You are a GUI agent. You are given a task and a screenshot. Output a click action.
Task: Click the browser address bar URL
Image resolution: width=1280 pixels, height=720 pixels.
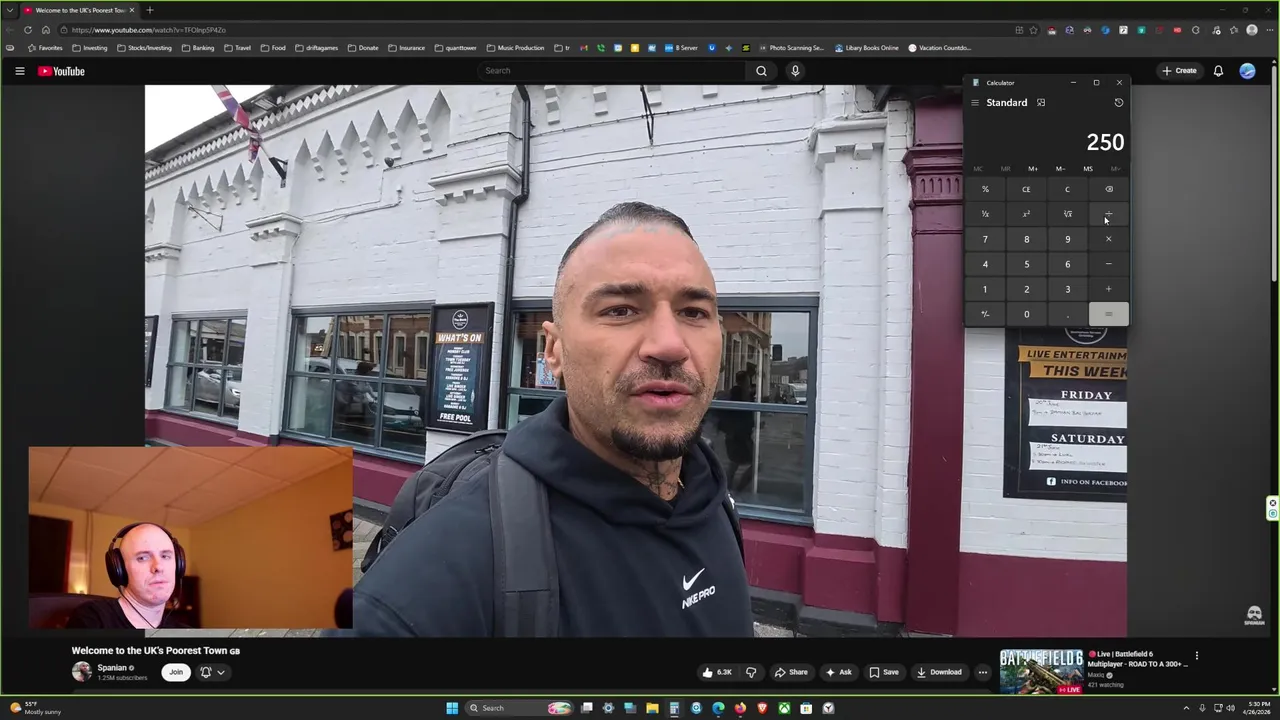coord(148,30)
